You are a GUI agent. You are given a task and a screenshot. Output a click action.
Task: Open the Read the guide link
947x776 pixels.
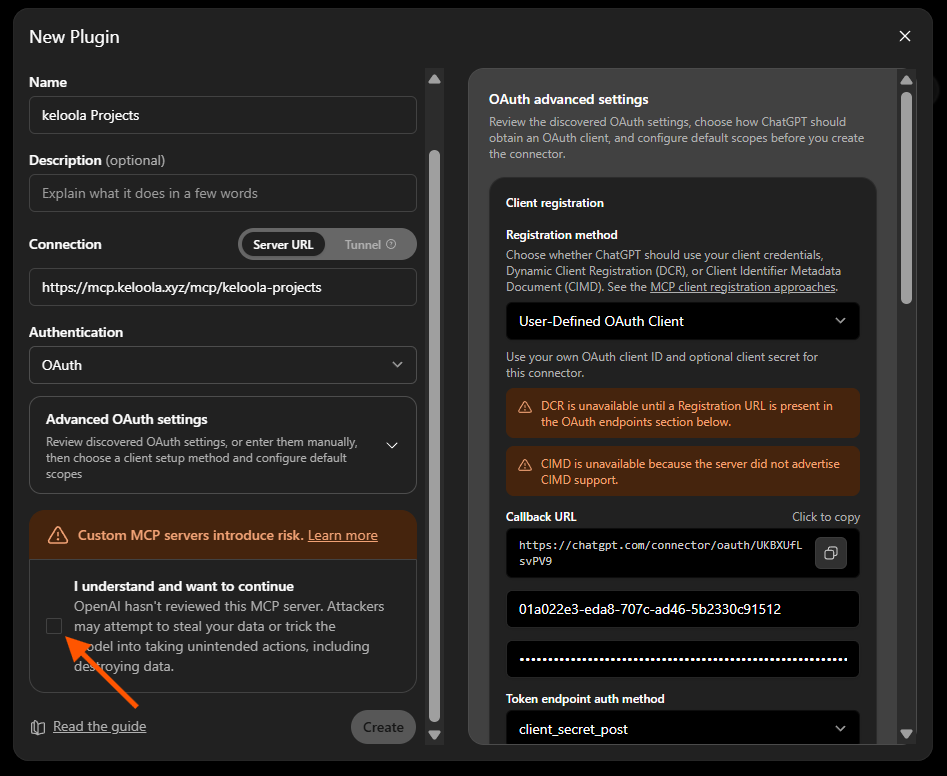point(100,726)
